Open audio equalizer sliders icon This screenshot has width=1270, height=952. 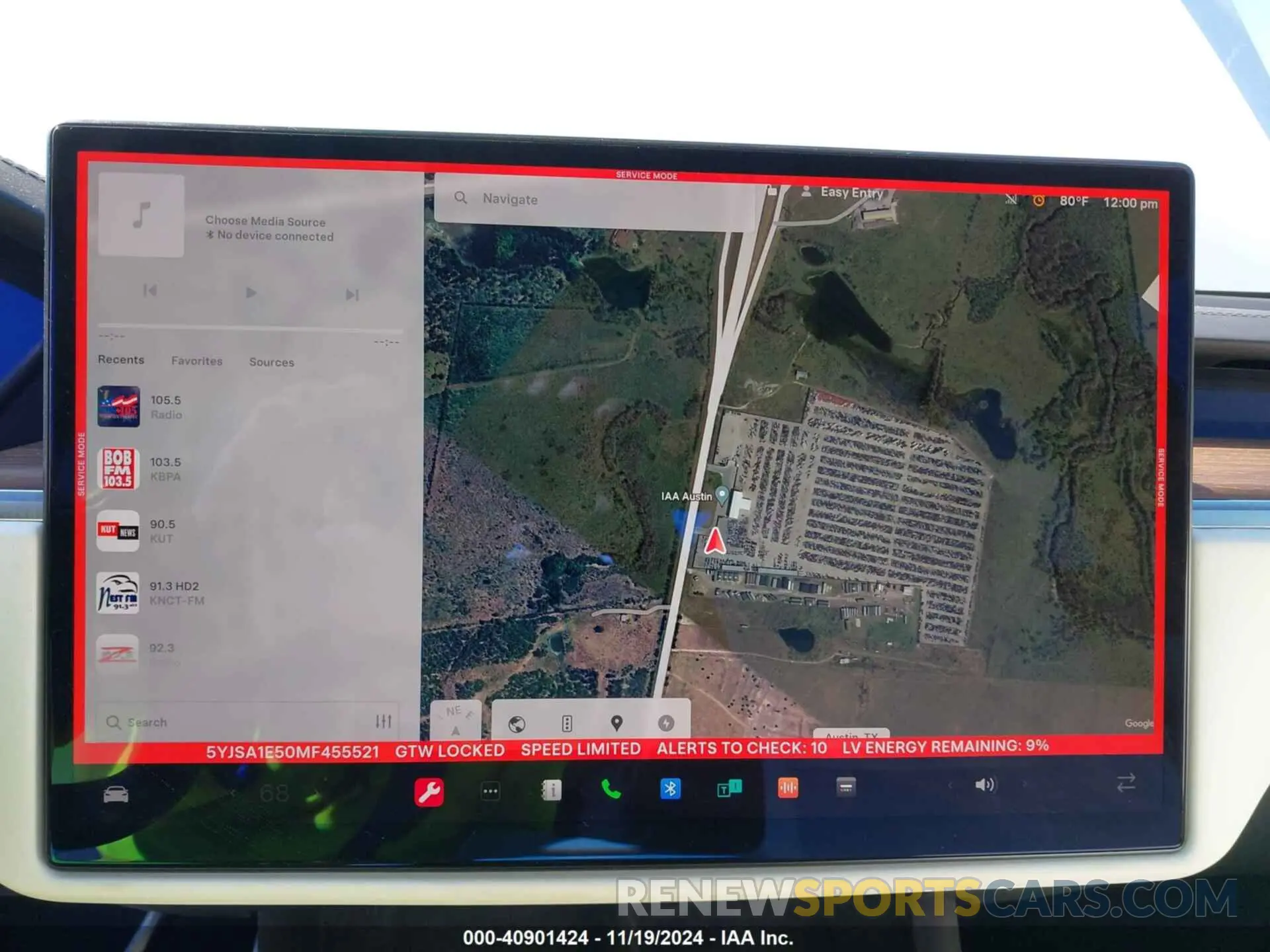(384, 721)
